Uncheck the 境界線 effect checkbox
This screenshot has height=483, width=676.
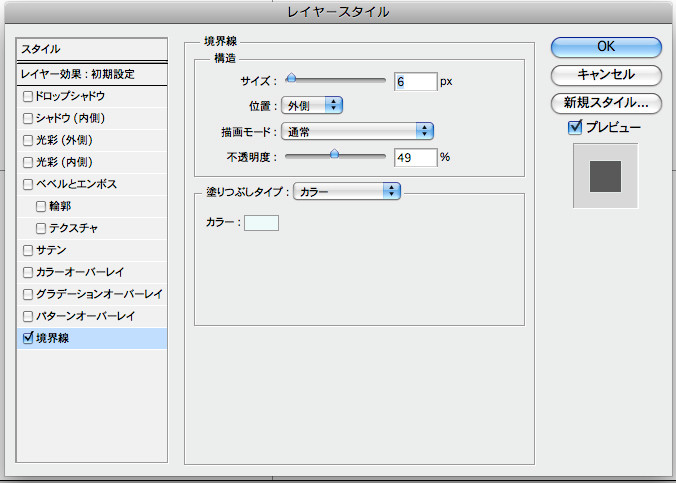pyautogui.click(x=28, y=338)
